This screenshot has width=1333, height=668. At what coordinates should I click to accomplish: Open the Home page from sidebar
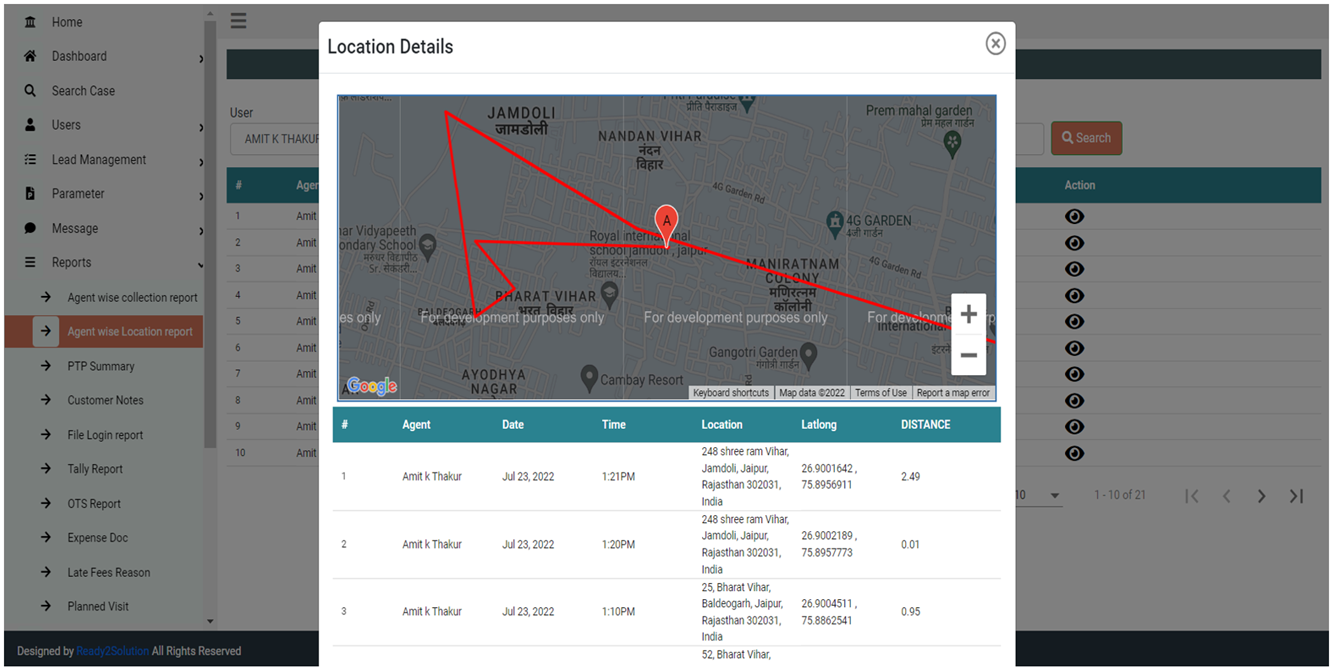[27, 21]
